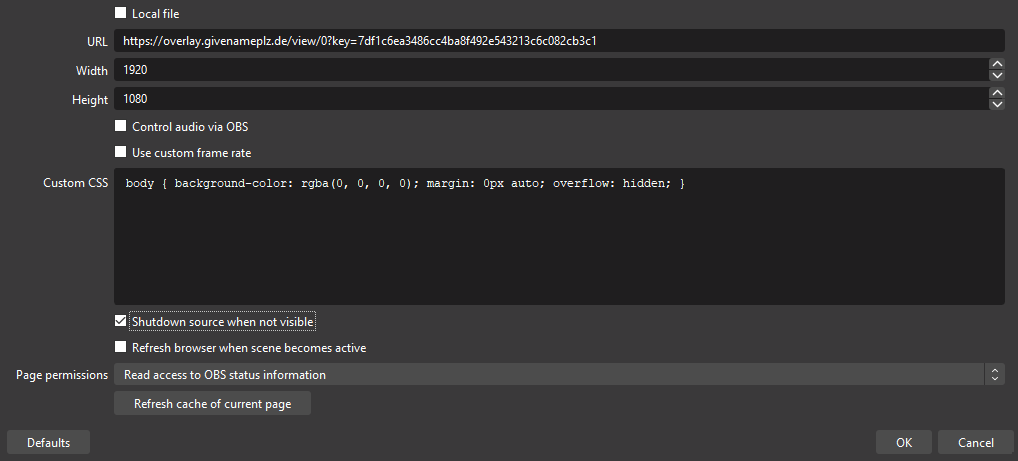
Task: Enable Use custom frame rate
Action: pyautogui.click(x=121, y=153)
